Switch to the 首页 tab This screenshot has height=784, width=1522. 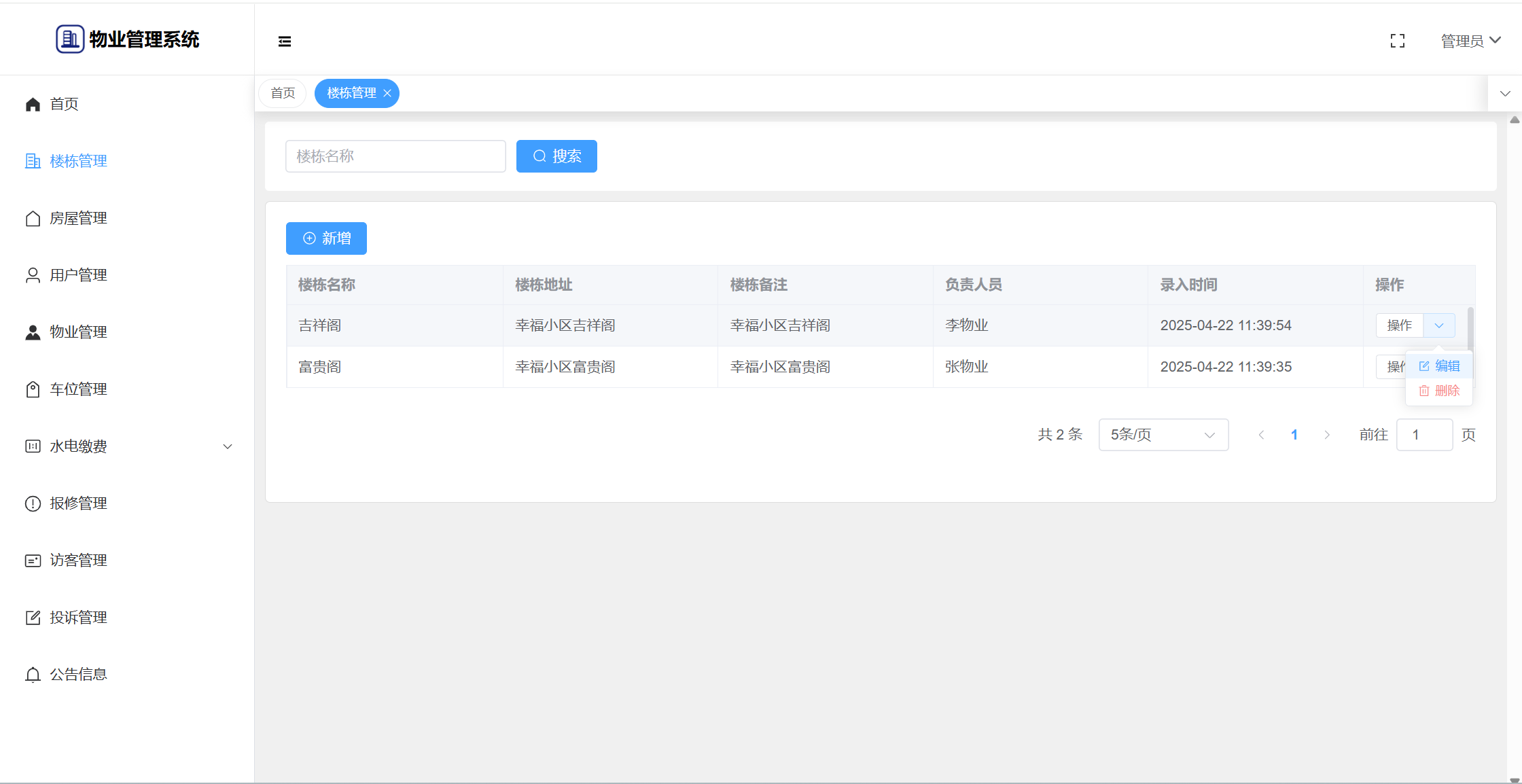click(283, 93)
